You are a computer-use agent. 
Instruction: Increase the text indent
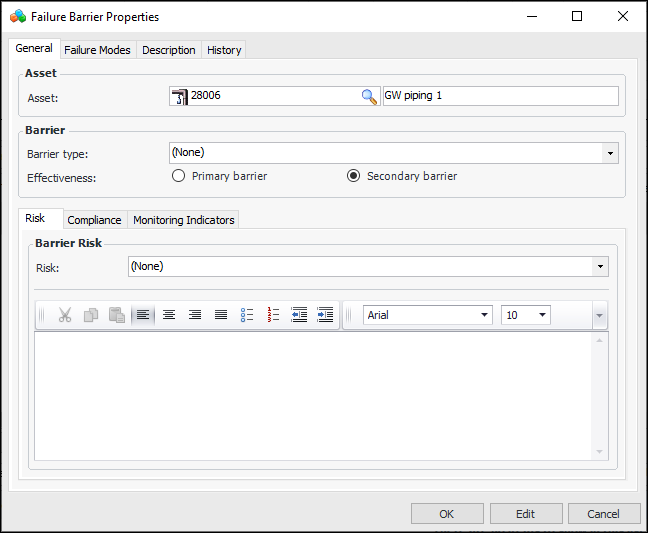coord(325,315)
